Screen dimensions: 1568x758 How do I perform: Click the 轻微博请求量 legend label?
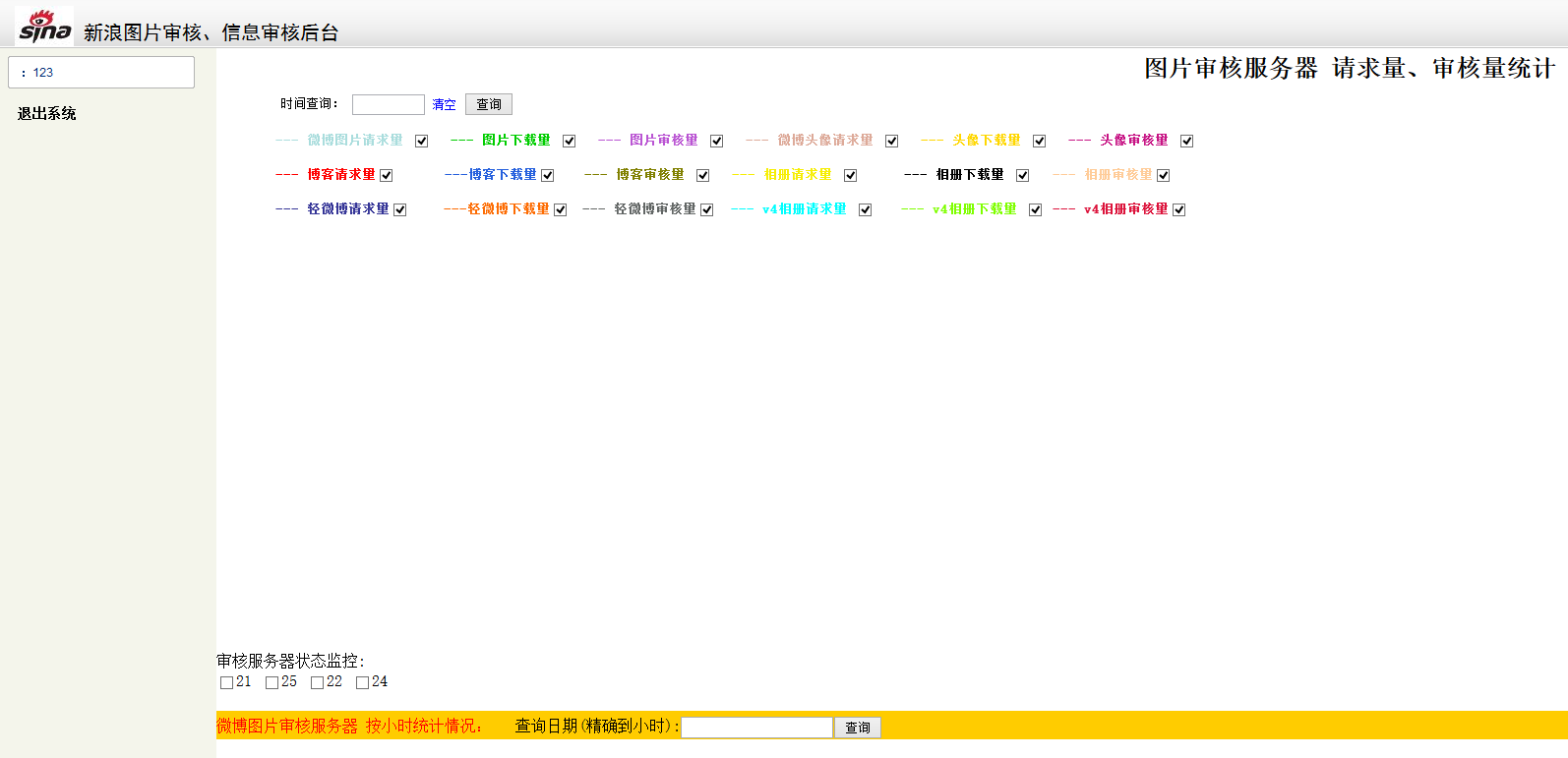pyautogui.click(x=348, y=209)
